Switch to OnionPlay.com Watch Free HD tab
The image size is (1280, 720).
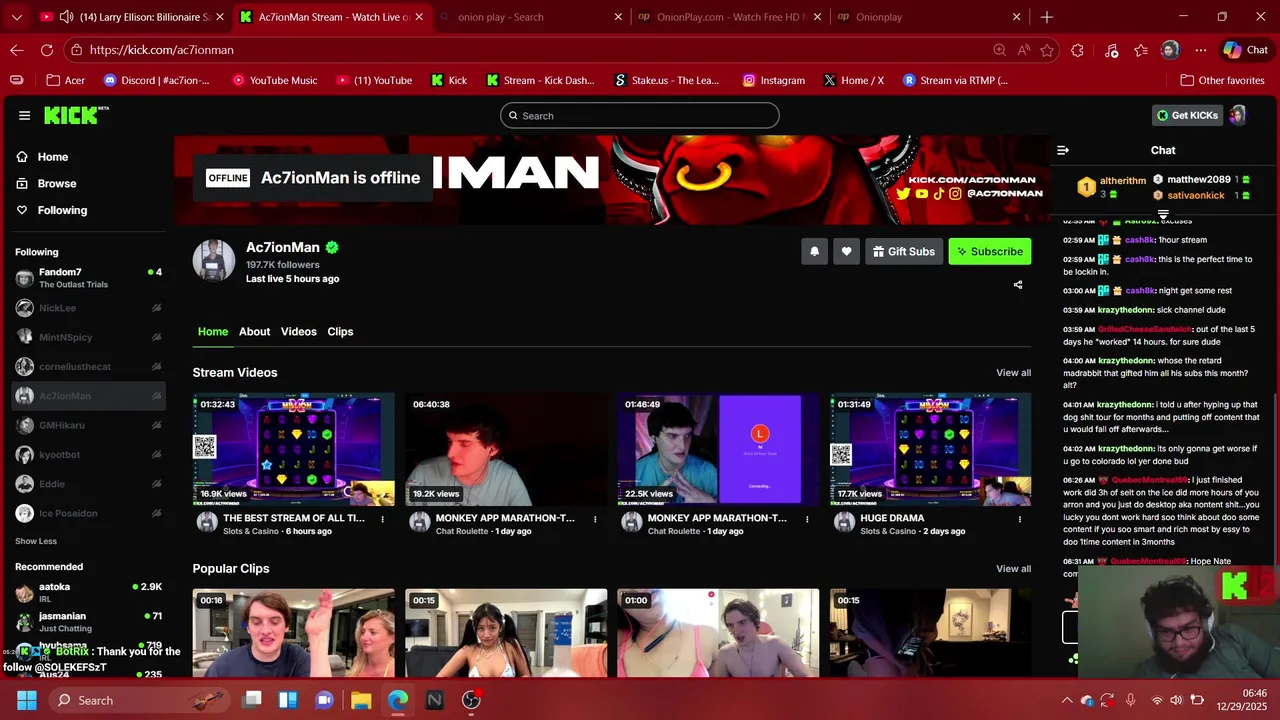730,17
